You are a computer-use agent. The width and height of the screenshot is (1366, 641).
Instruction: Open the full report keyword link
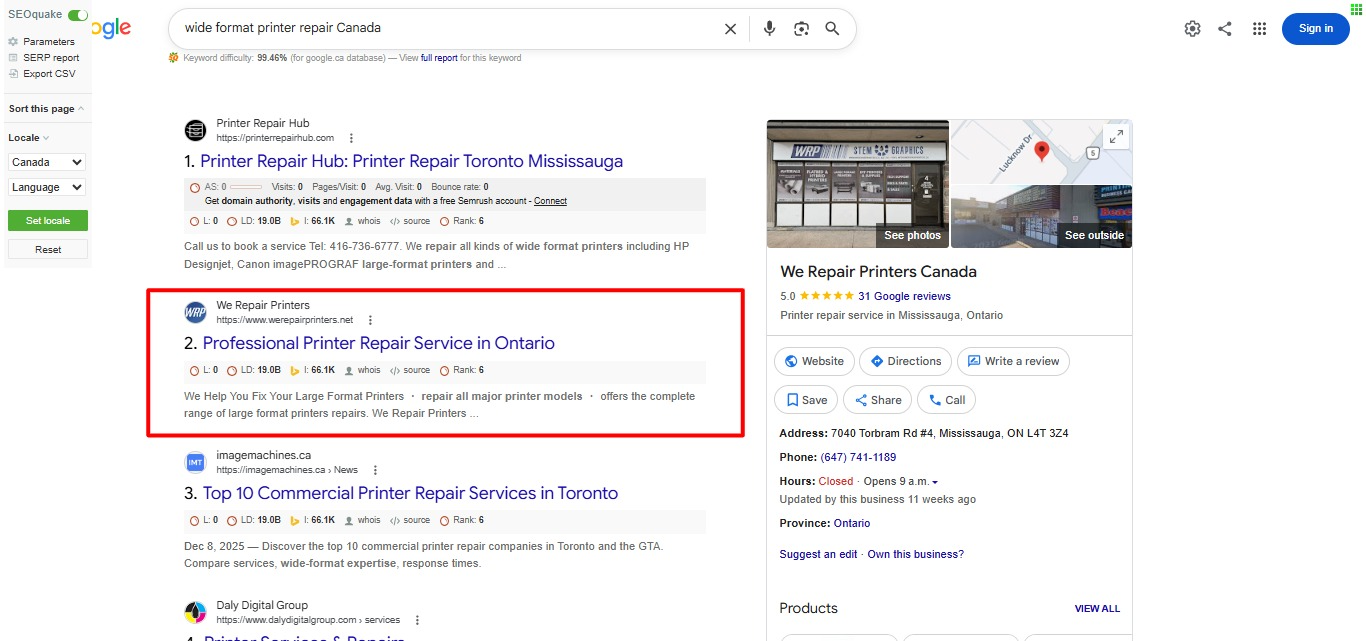click(x=440, y=58)
